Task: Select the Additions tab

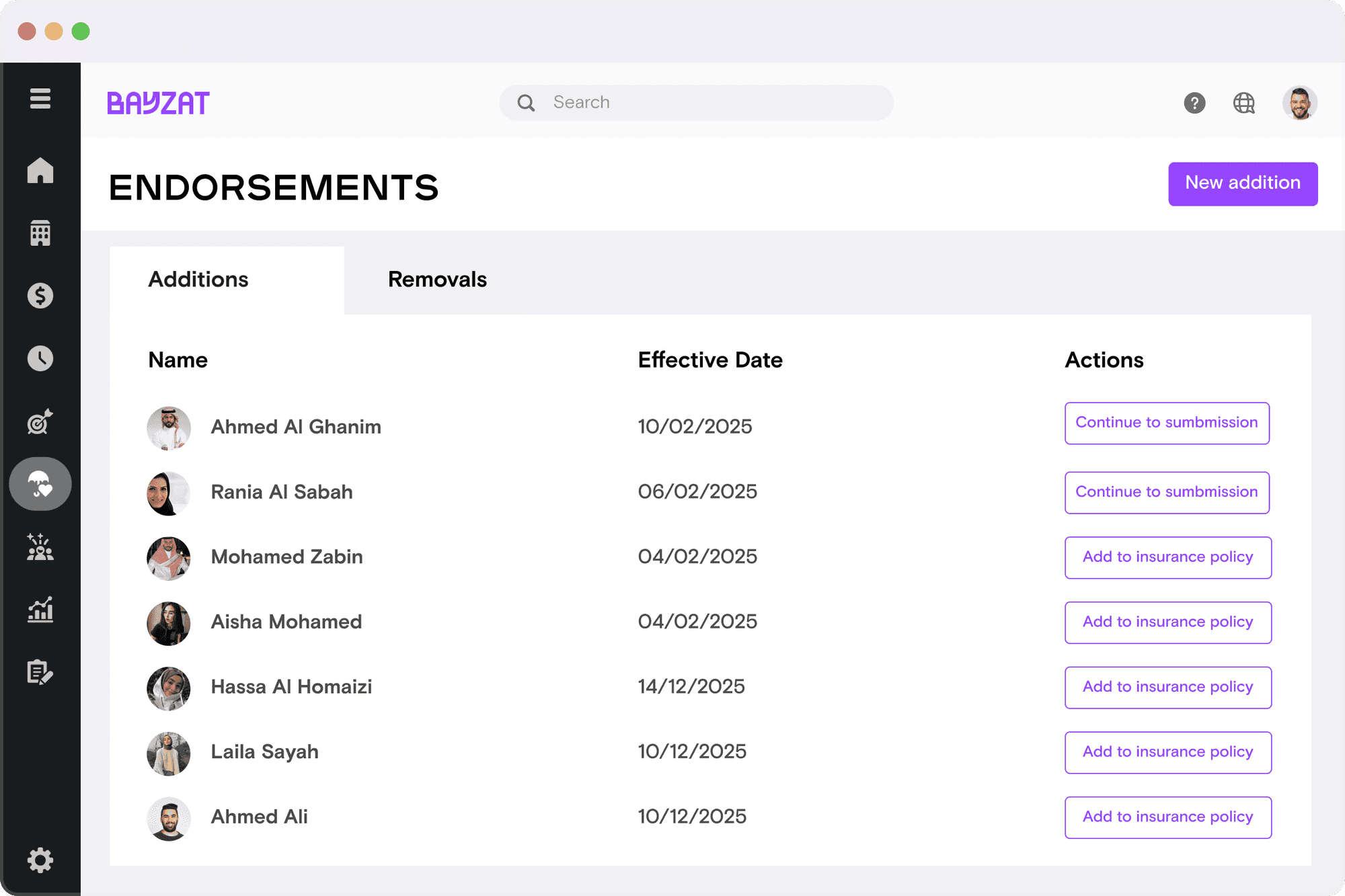Action: [x=198, y=279]
